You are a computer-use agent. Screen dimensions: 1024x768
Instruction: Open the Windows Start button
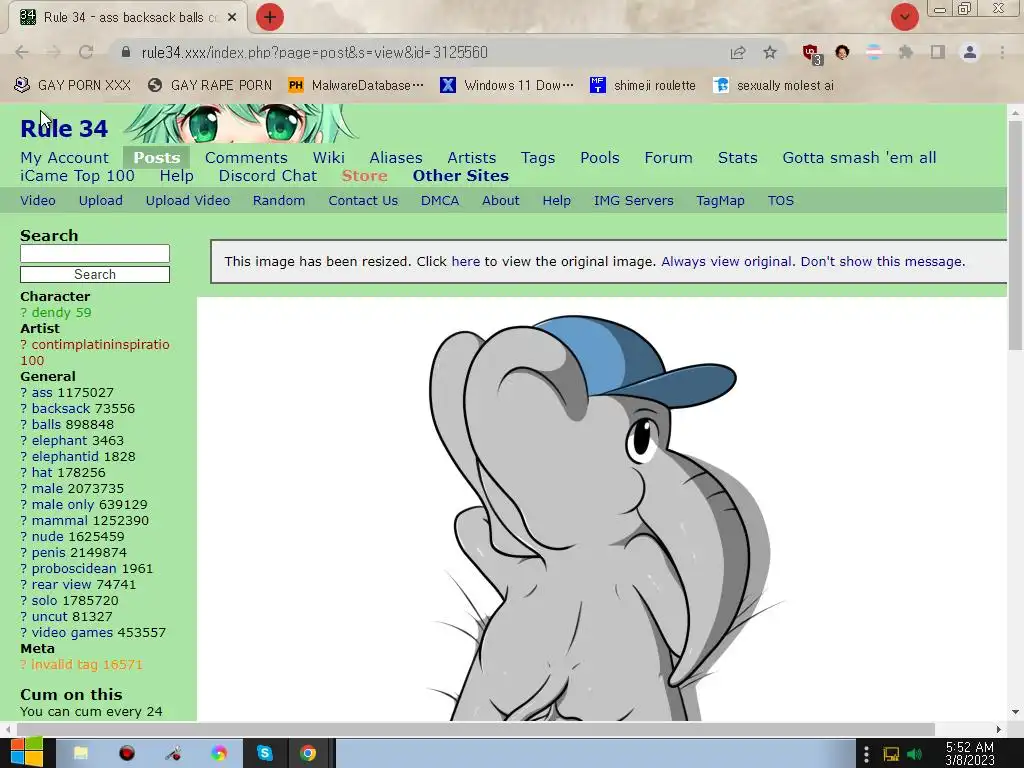[27, 753]
